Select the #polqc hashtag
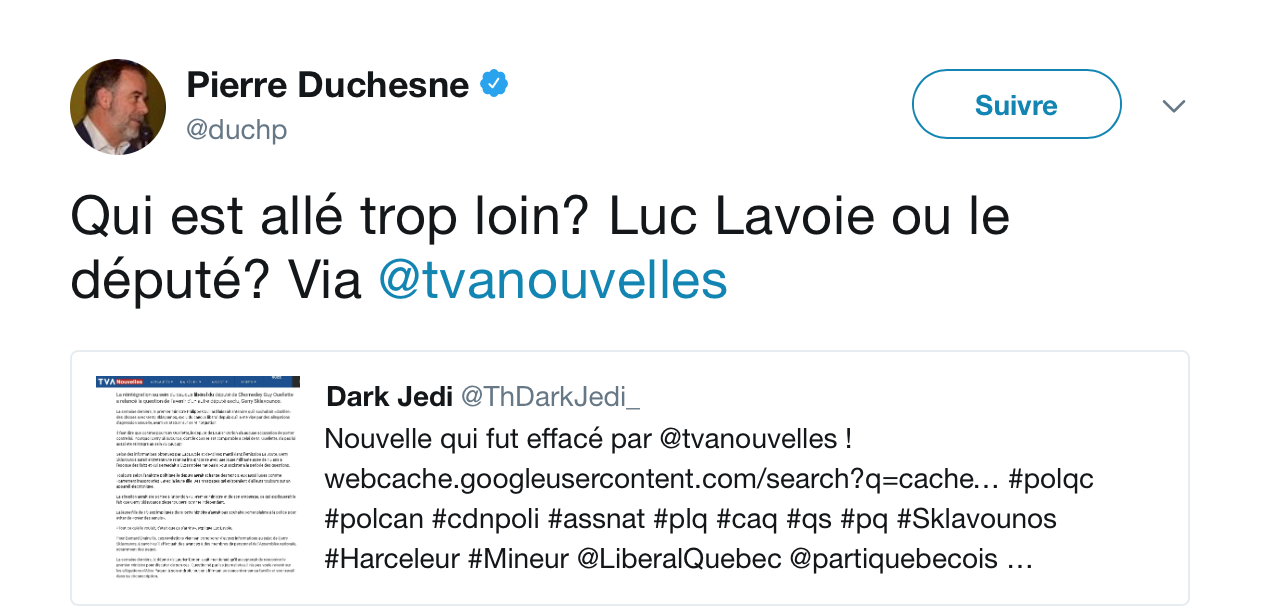The height and width of the screenshot is (614, 1266). 1051,479
